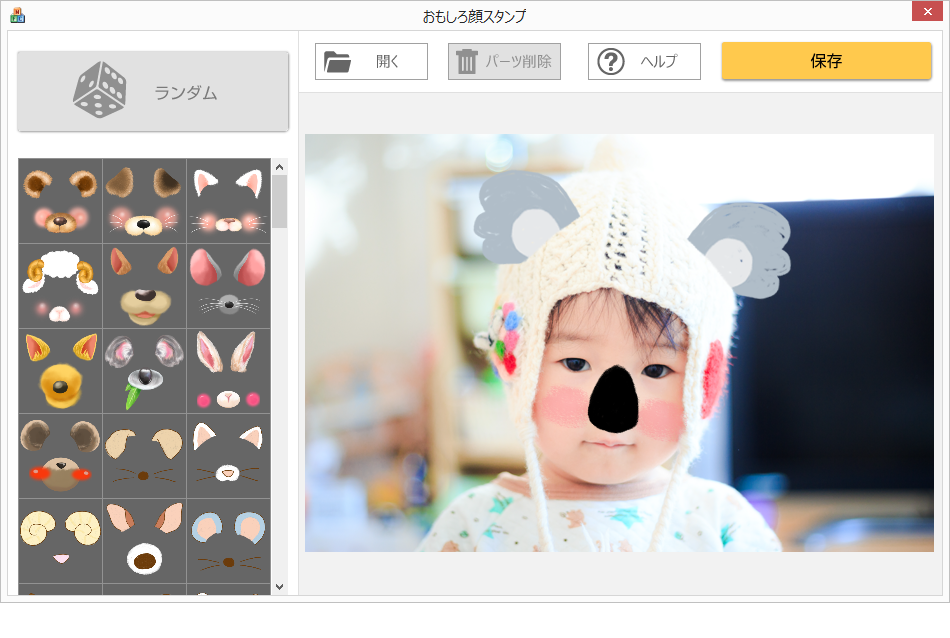Select the white sheep with horns stamp
The height and width of the screenshot is (638, 950).
(60, 286)
